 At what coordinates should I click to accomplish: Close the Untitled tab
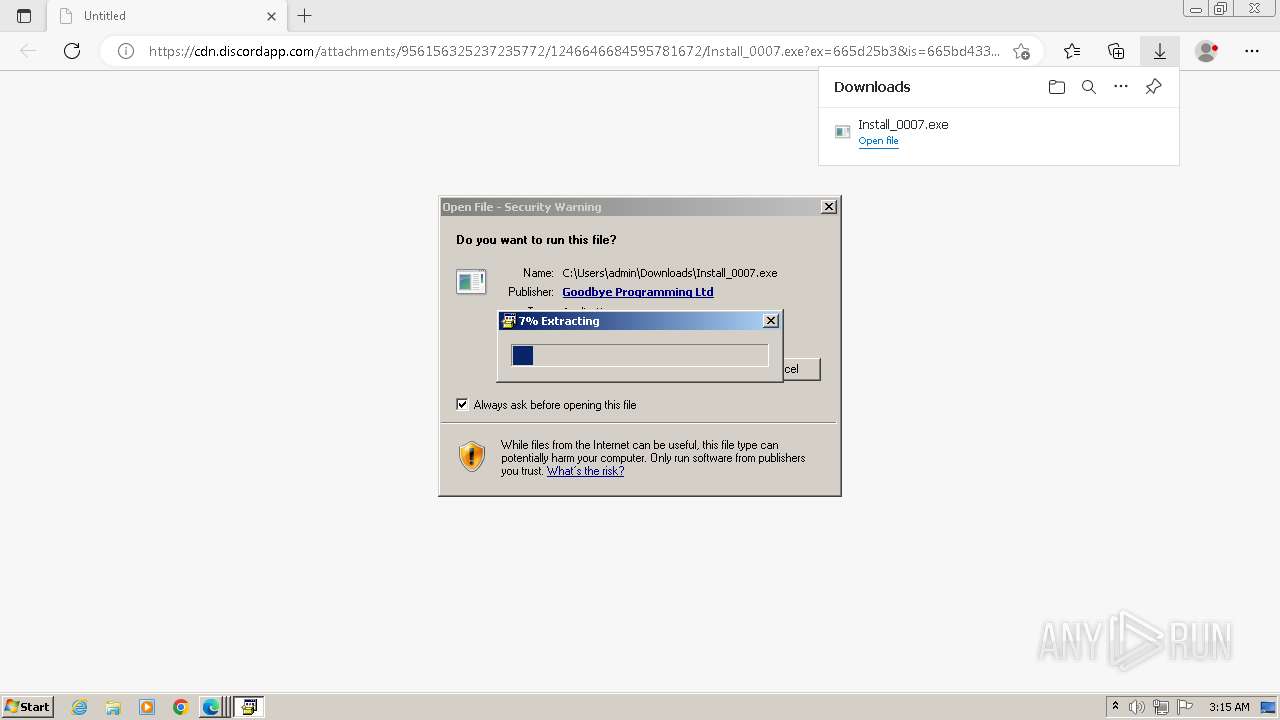click(272, 16)
